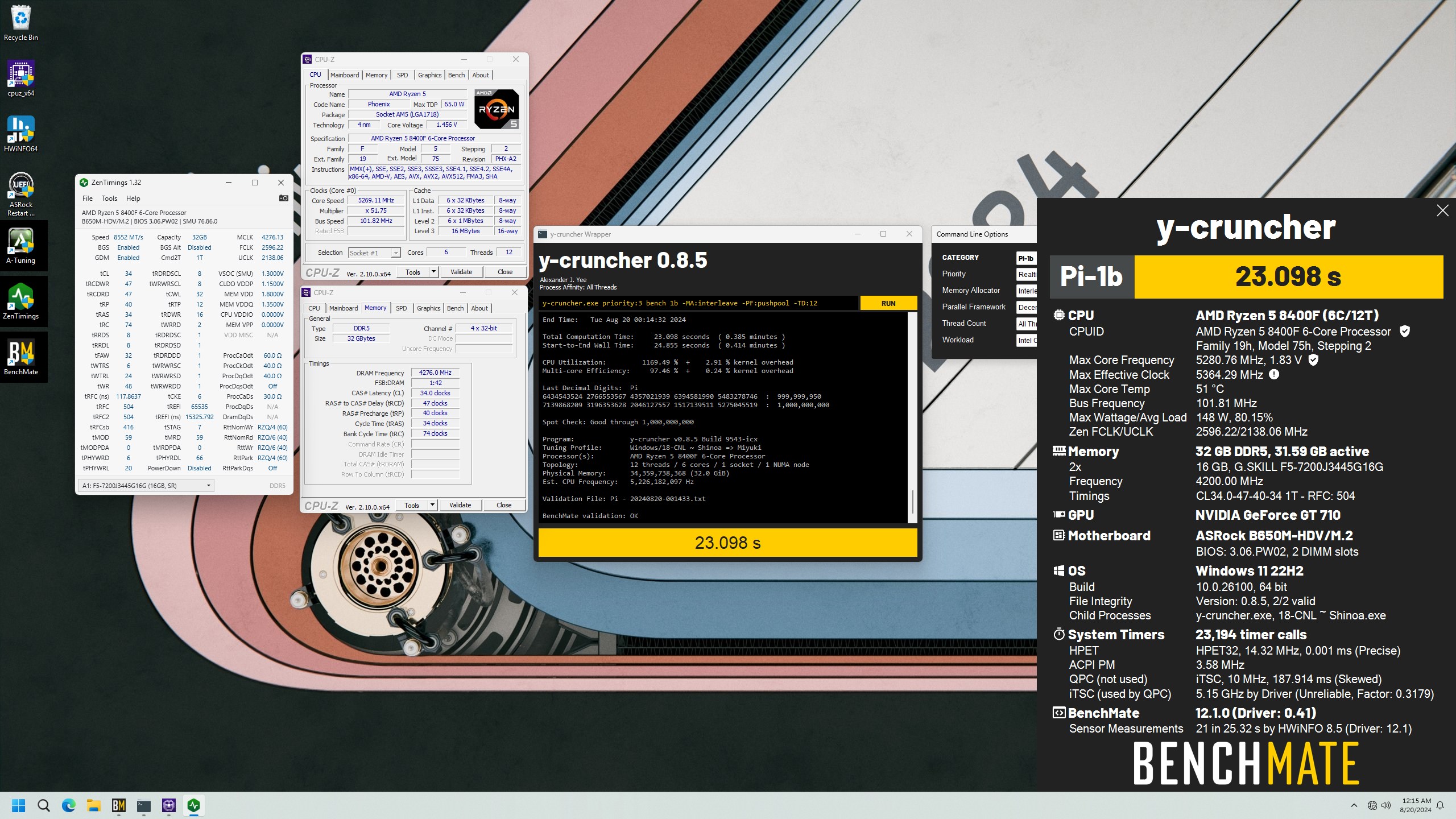Click Tools button in lower CPU-Z window
Viewport: 1456px width, 819px height.
(412, 505)
